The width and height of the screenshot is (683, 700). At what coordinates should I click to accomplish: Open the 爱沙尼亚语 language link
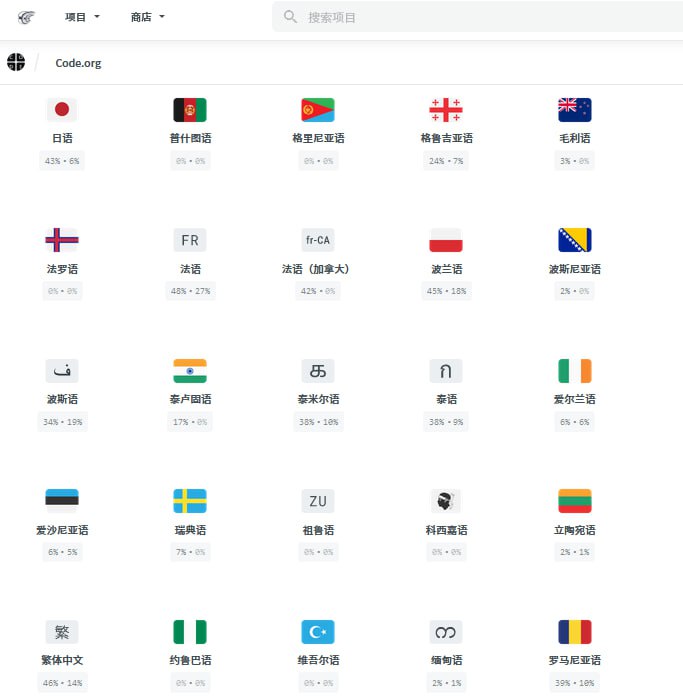62,530
